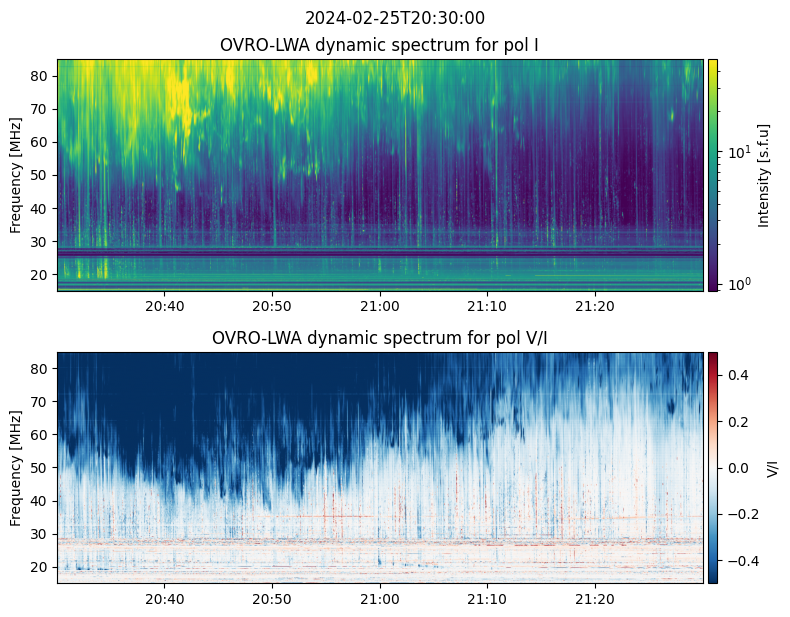Click the 21:20 time tick under the top plot
This screenshot has height=617, width=790.
(x=595, y=305)
